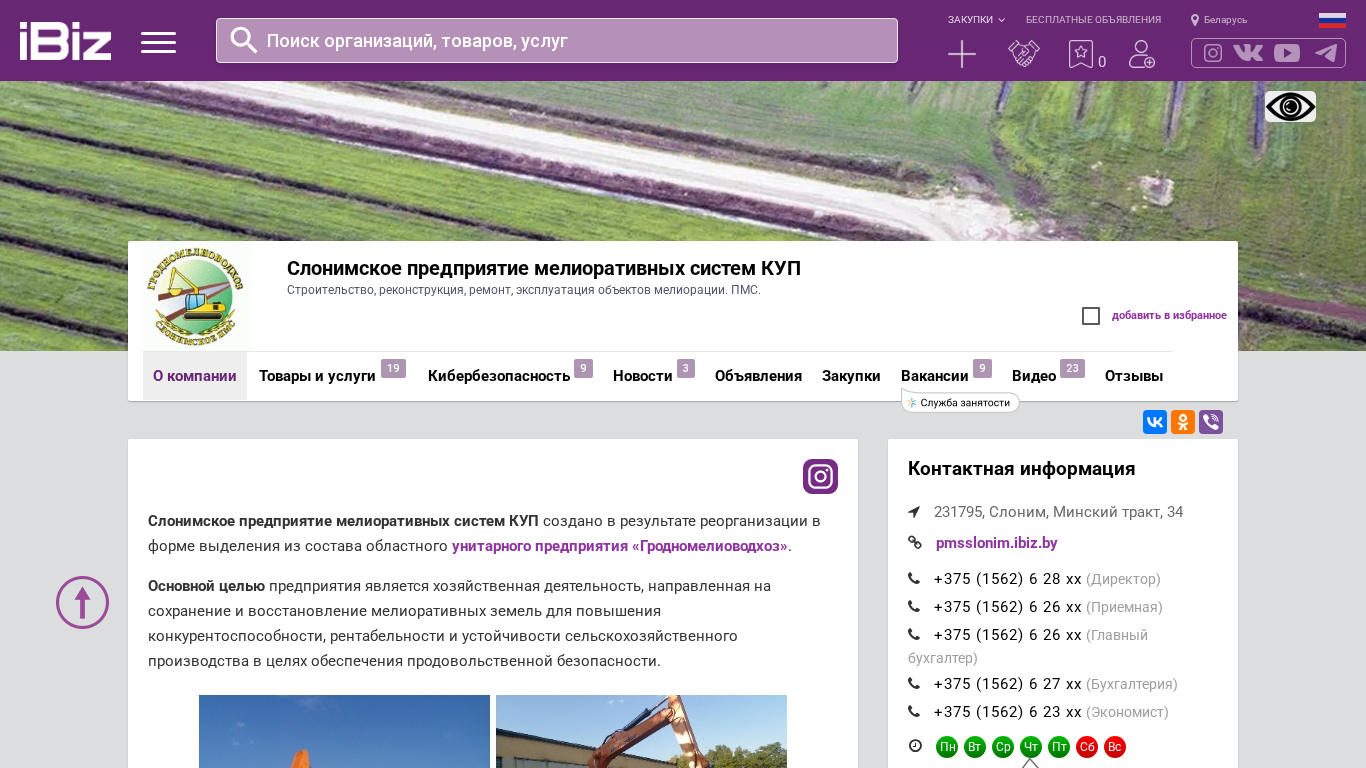Click the iBiz logo

click(x=65, y=41)
